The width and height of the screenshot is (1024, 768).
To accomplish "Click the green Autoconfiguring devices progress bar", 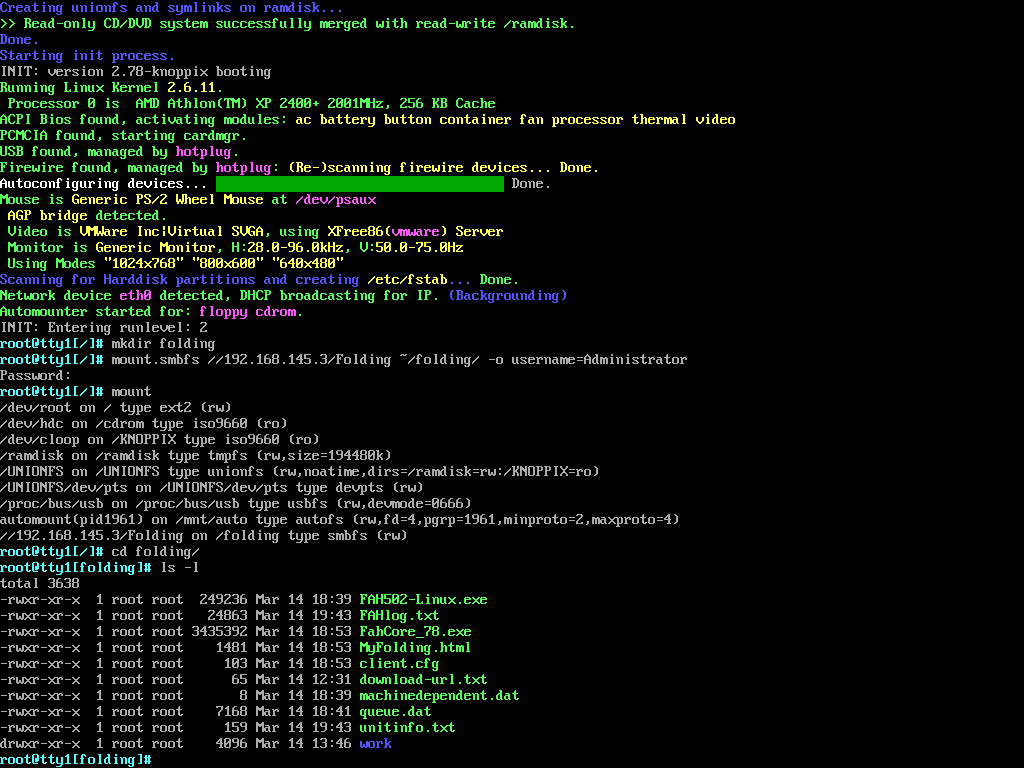I will click(360, 184).
